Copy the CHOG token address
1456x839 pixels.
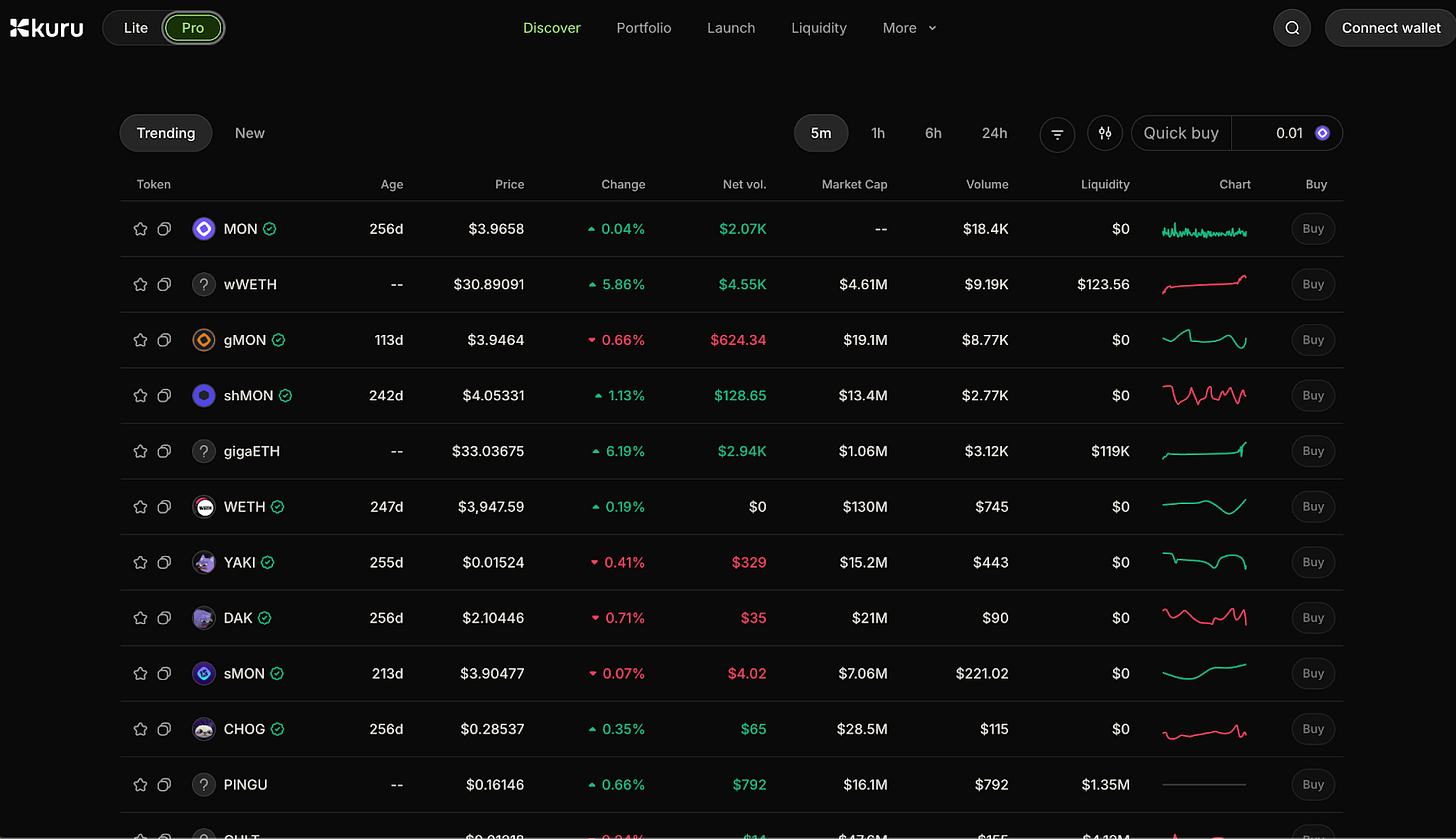tap(164, 729)
